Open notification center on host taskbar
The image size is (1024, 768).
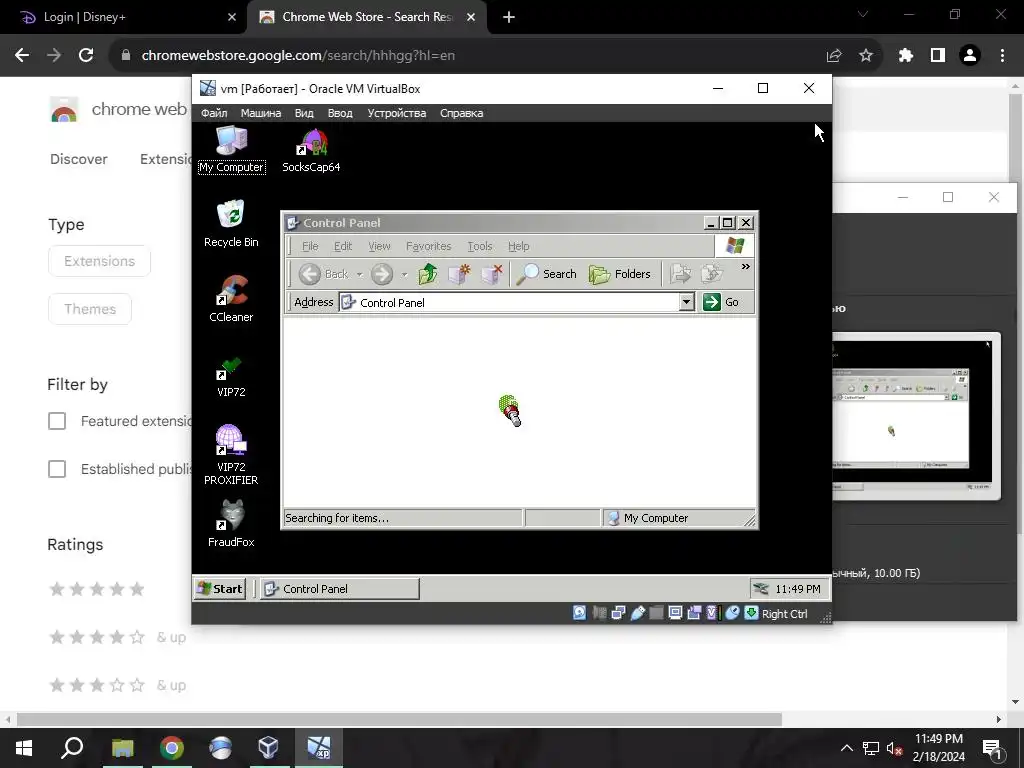click(x=992, y=748)
